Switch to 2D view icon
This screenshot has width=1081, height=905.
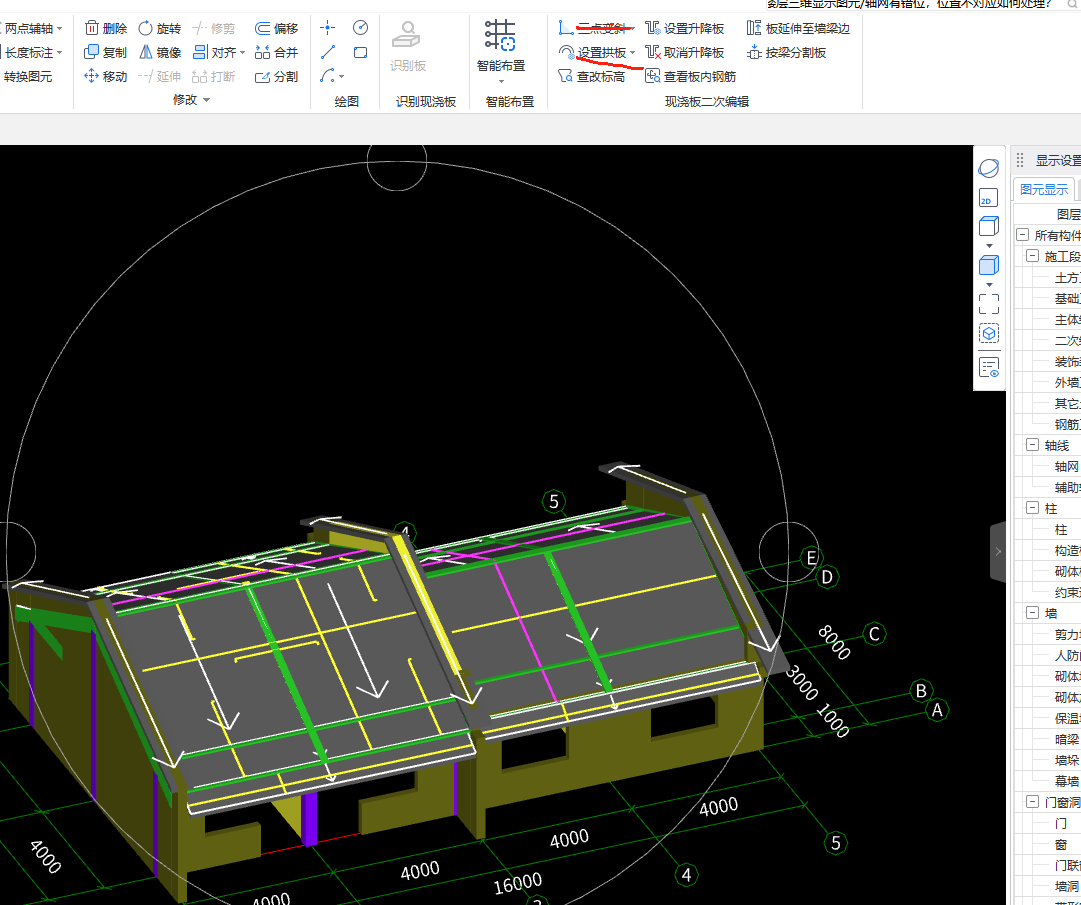point(989,198)
